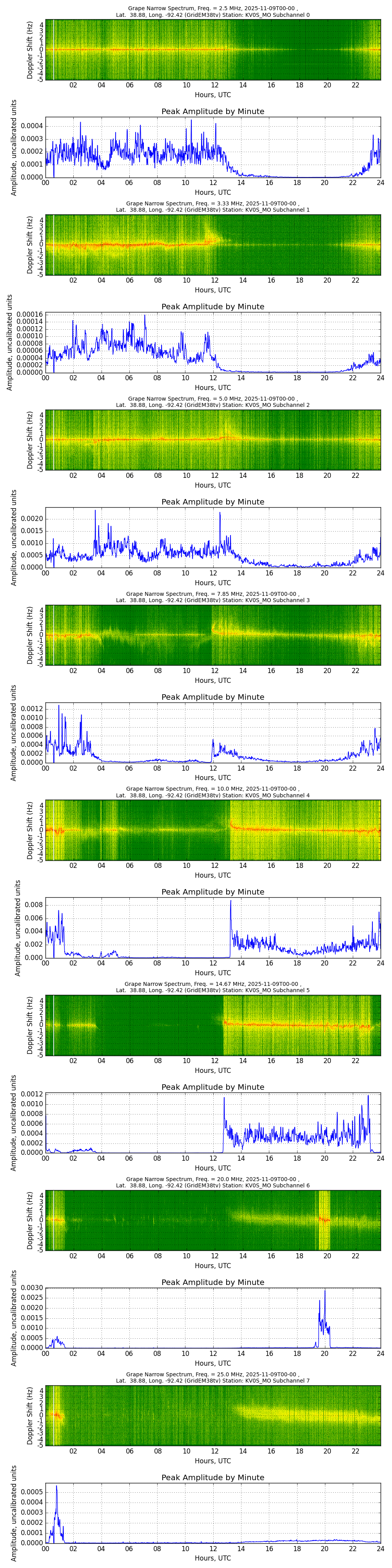This screenshot has width=392, height=1568.
Task: Click 'Hours, UTC' label below 2.5 MHz spectrogram
Action: coord(212,95)
